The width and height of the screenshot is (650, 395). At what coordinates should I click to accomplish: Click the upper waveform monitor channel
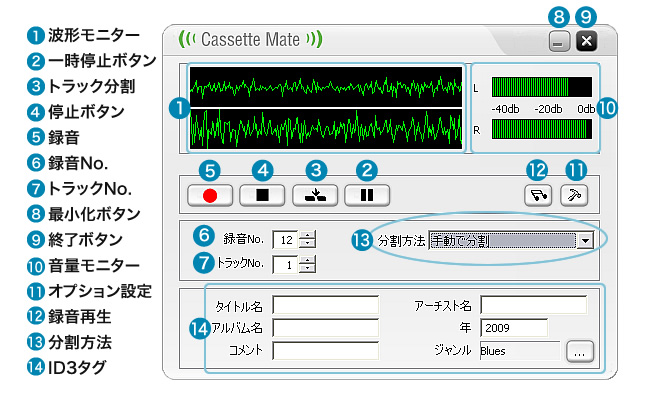coord(326,87)
